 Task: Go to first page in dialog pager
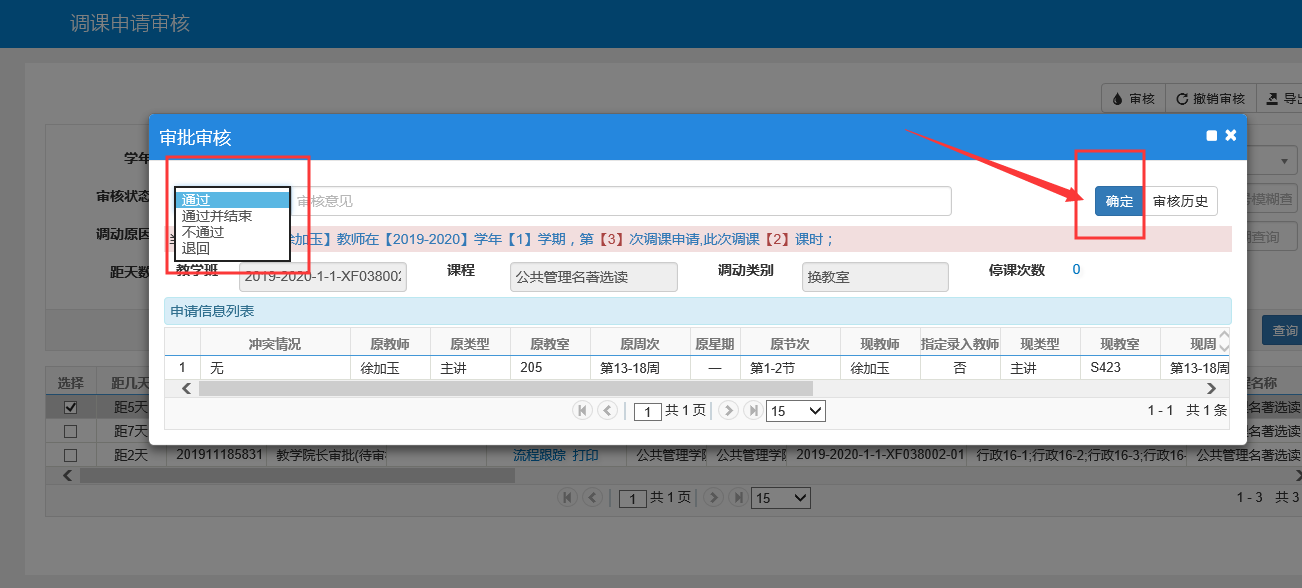coord(582,410)
